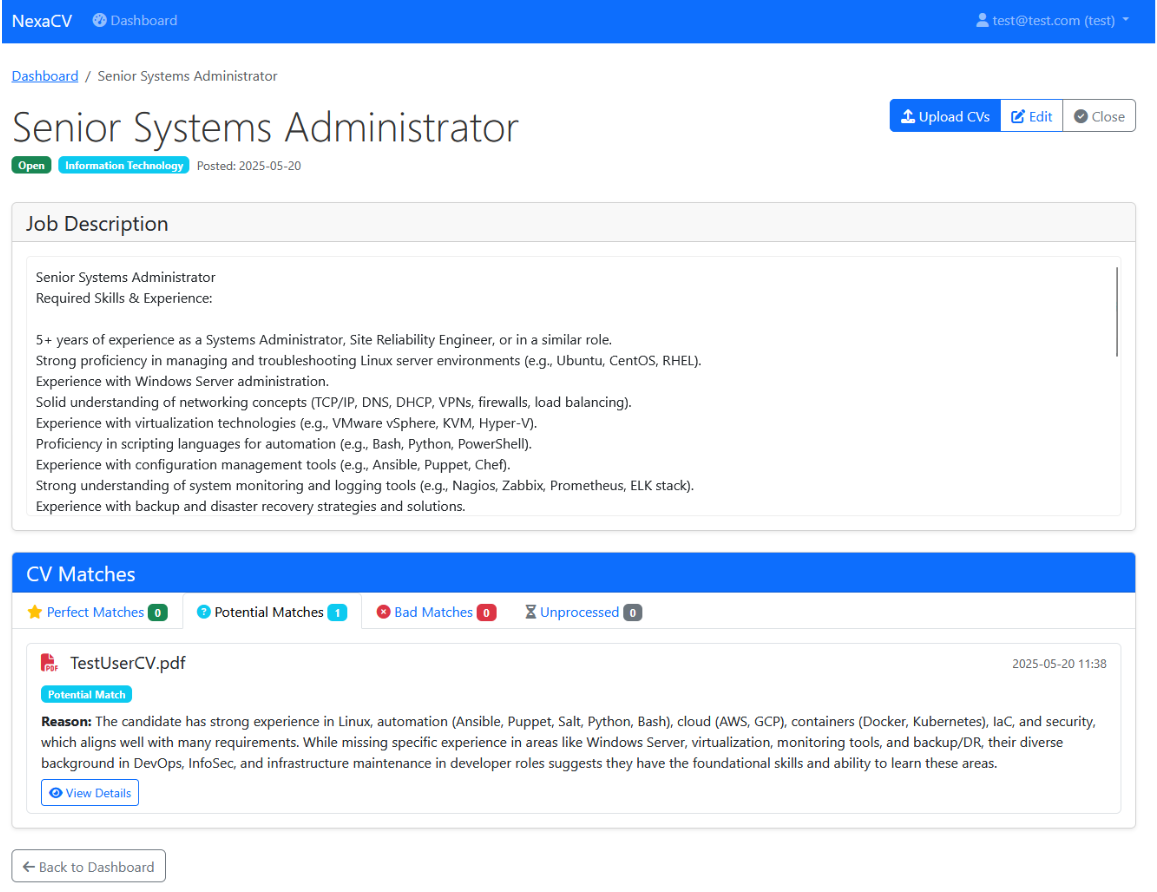Click the pencil icon on the Edit button

pyautogui.click(x=1018, y=115)
